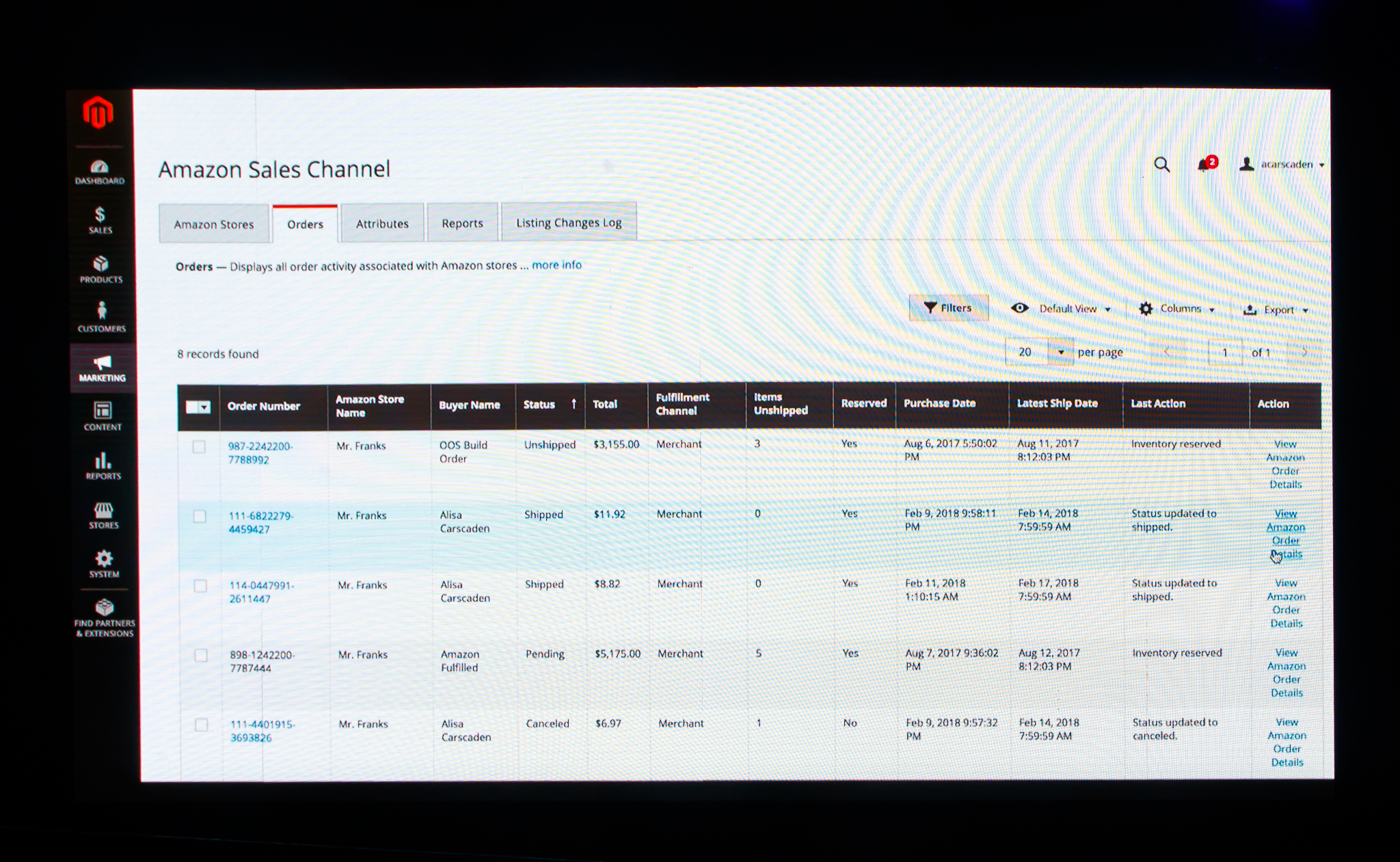Go to previous page arrow
The image size is (1400, 862).
click(x=1168, y=352)
